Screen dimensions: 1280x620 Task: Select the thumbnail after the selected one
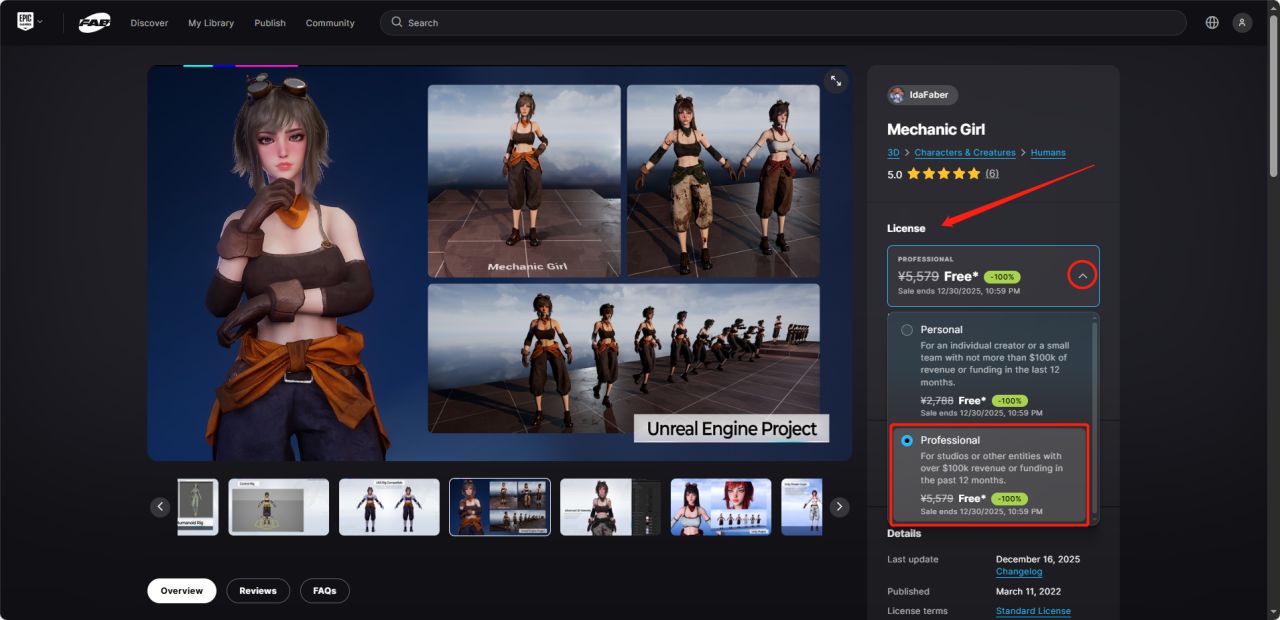(x=610, y=507)
